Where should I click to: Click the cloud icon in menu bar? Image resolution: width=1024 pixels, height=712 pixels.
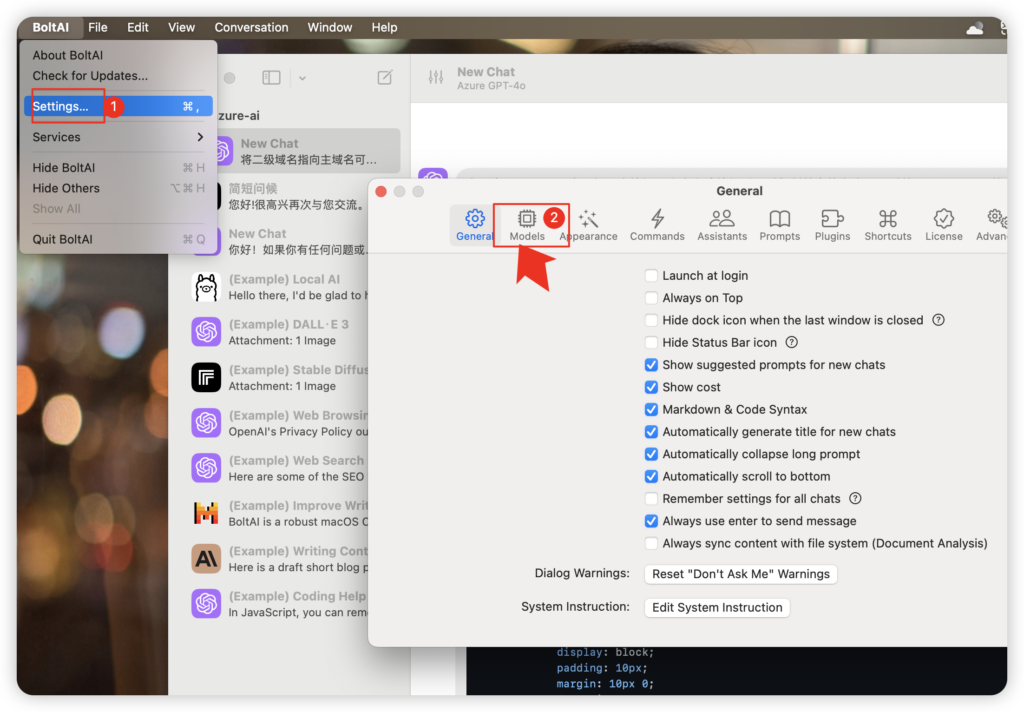[x=974, y=28]
